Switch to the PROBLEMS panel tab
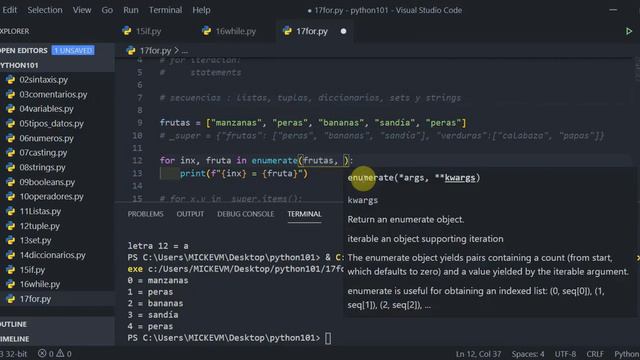640x360 pixels. point(145,214)
